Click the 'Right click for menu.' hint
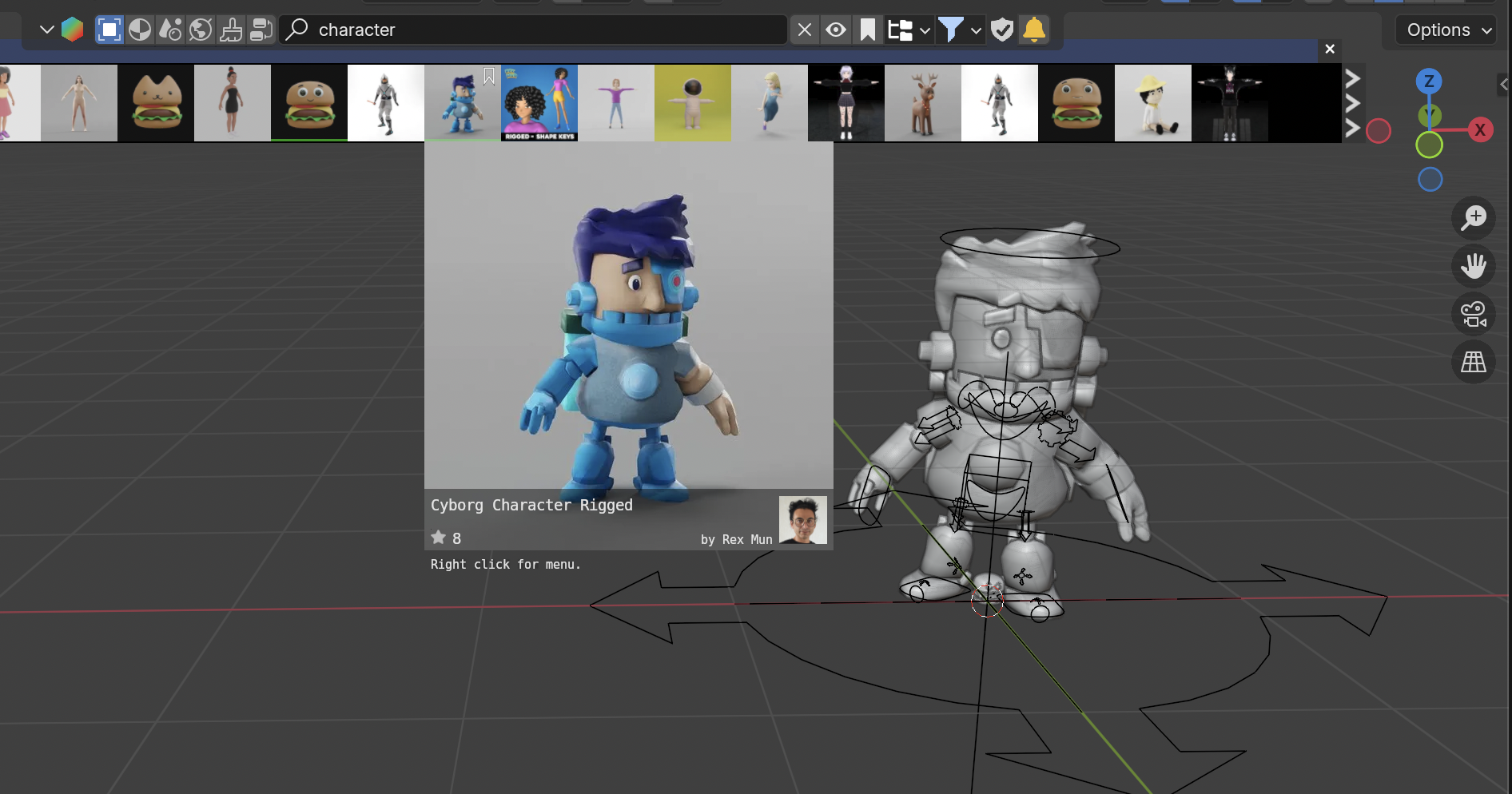1512x794 pixels. (x=506, y=565)
